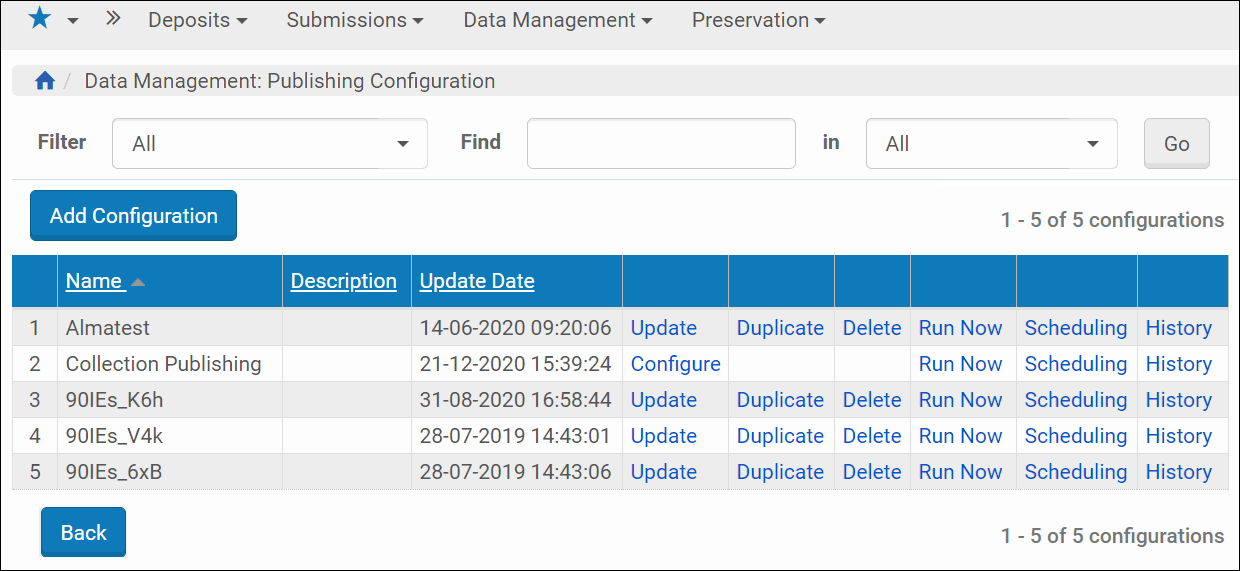
Task: Click Configure for Collection Publishing
Action: coord(675,364)
